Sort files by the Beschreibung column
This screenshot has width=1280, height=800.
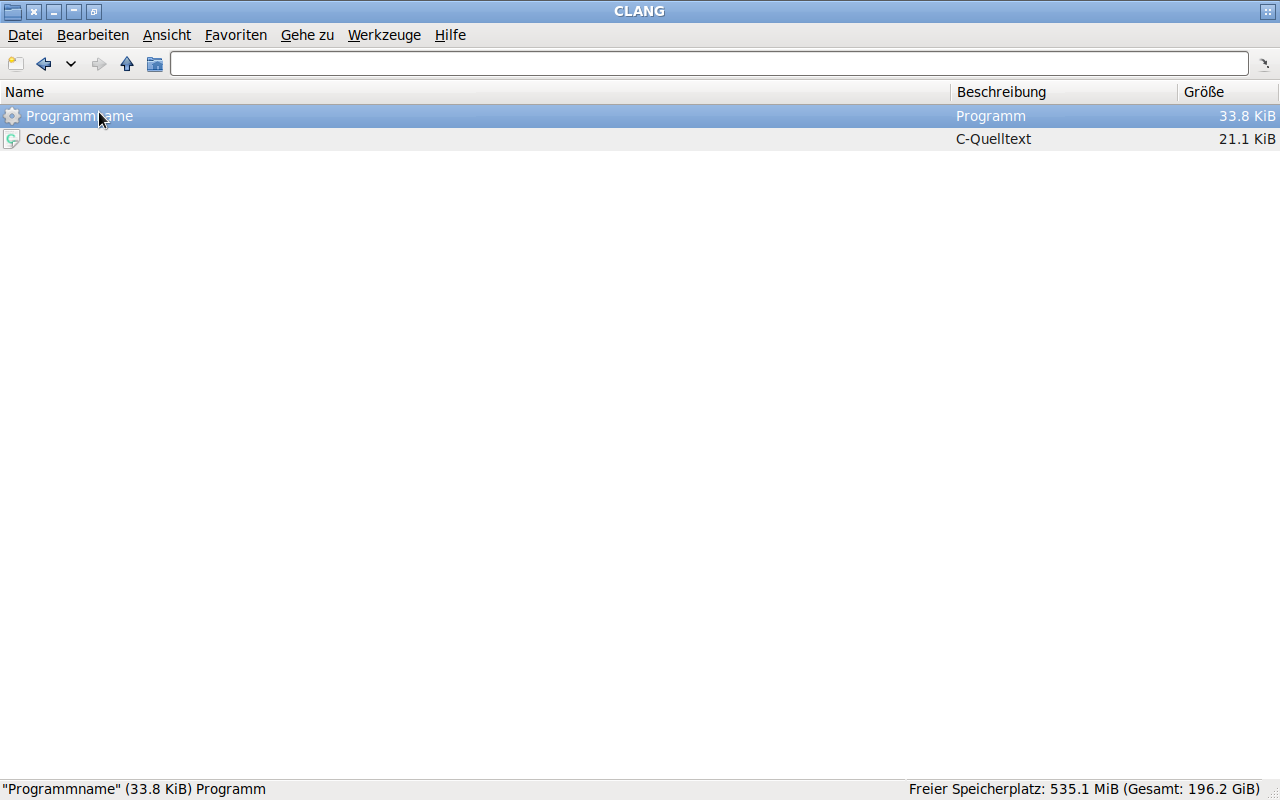(1064, 92)
